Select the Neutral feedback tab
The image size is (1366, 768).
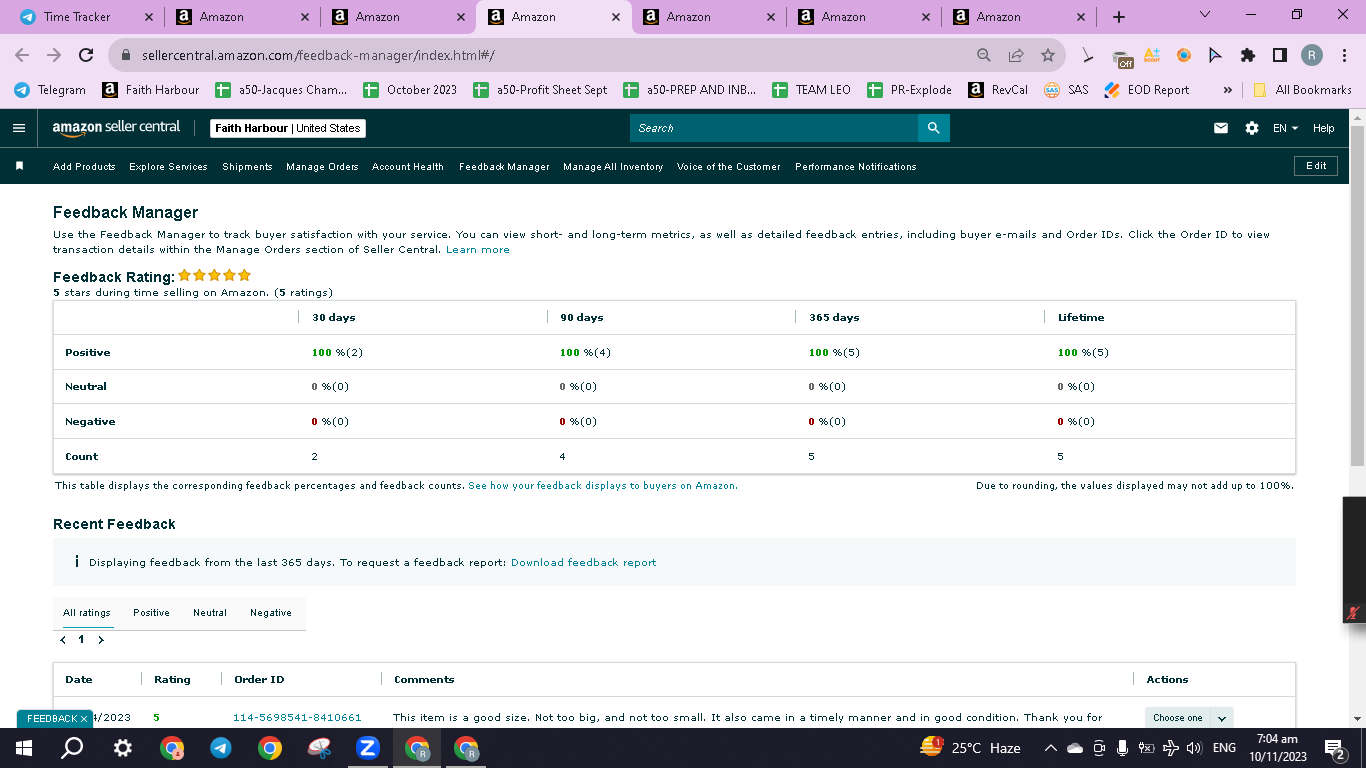tap(210, 613)
